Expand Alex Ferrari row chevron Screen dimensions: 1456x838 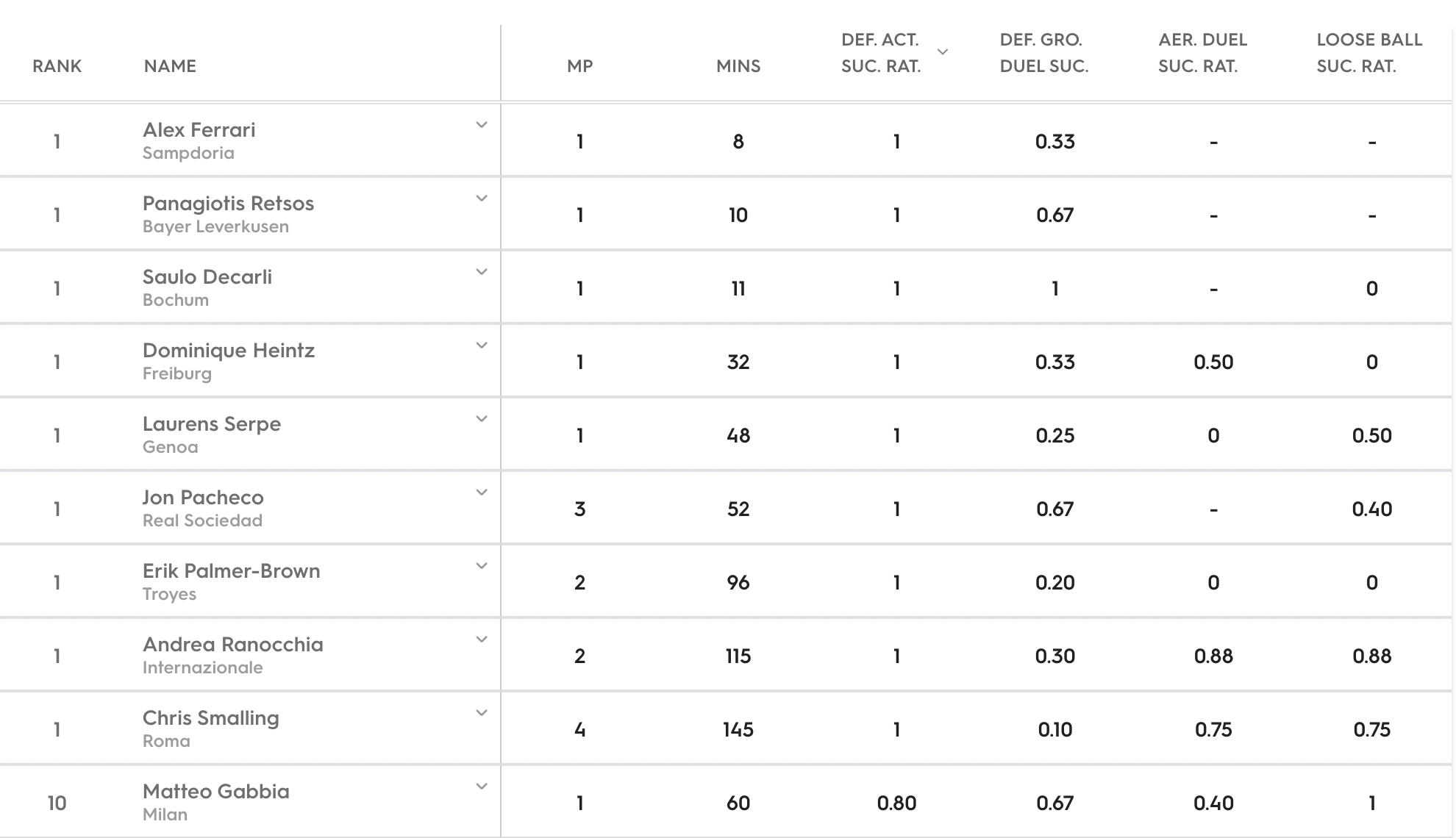(x=482, y=125)
